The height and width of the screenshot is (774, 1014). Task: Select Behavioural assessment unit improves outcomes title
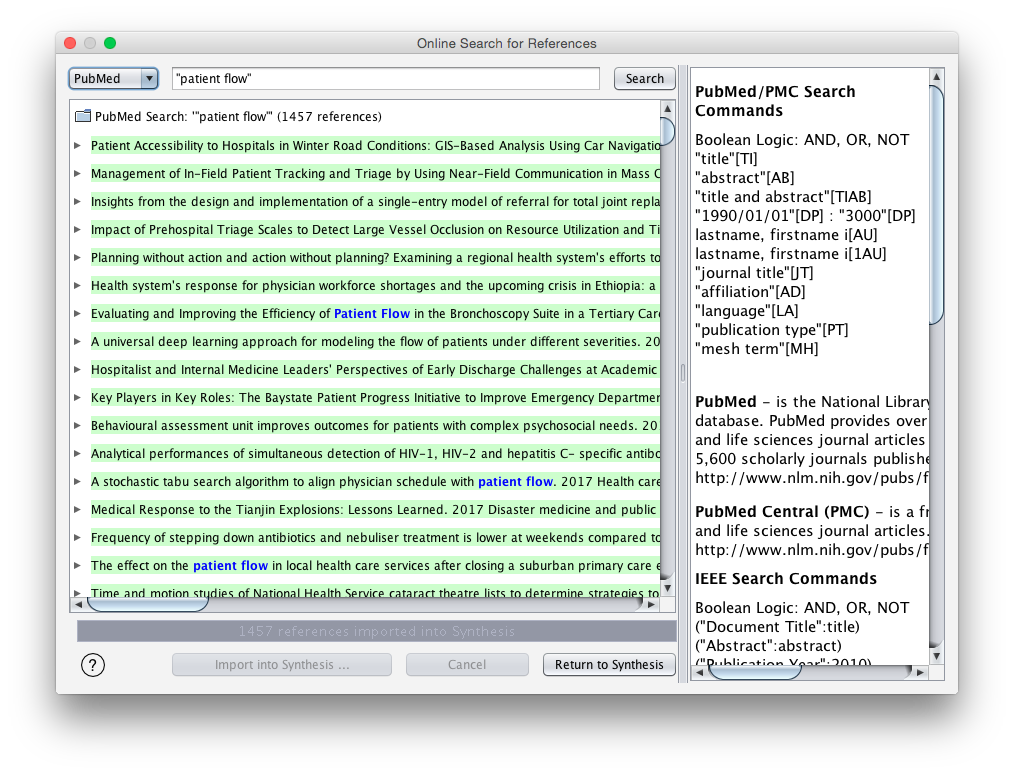(x=375, y=425)
